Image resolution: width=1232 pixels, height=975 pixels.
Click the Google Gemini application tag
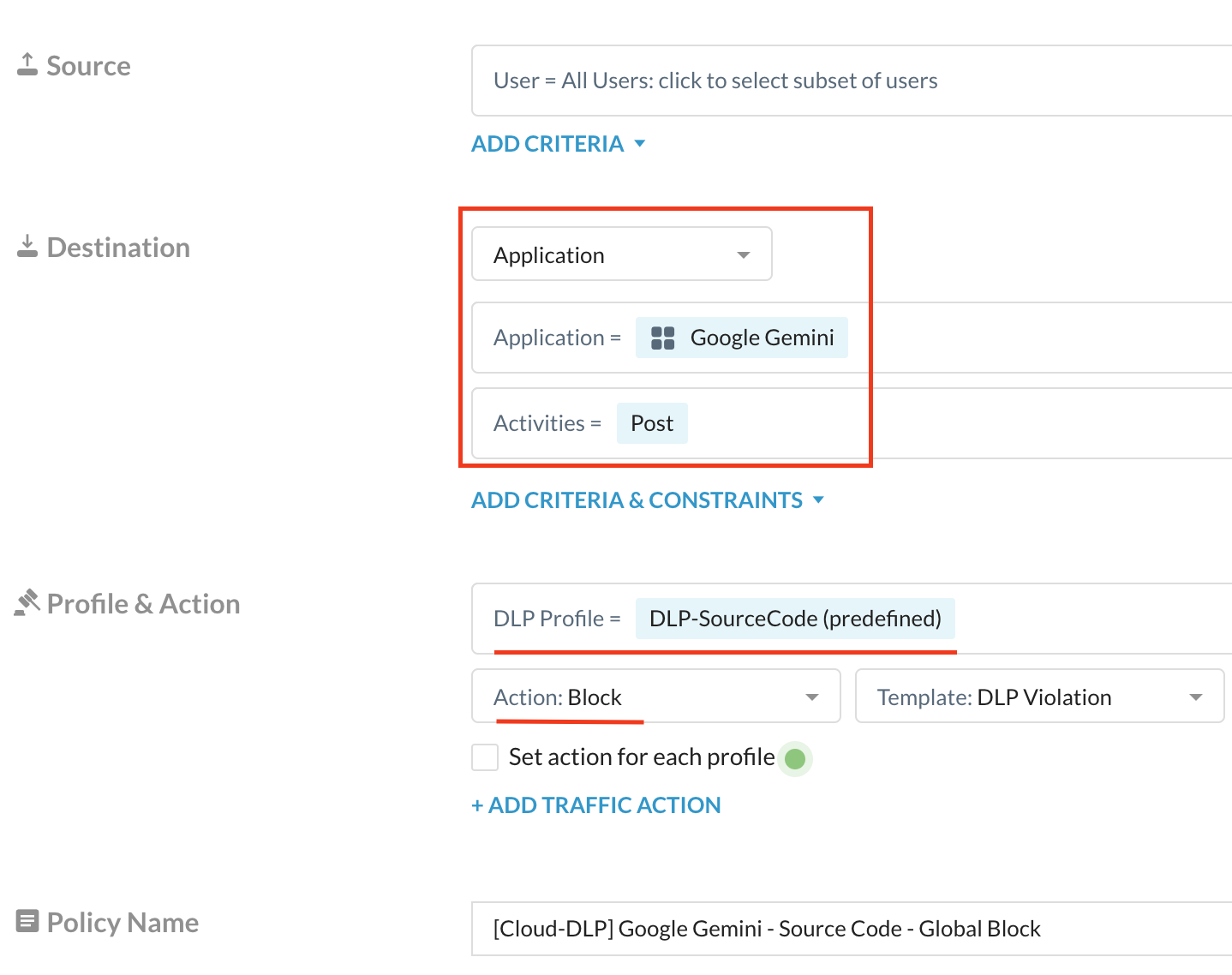(742, 338)
